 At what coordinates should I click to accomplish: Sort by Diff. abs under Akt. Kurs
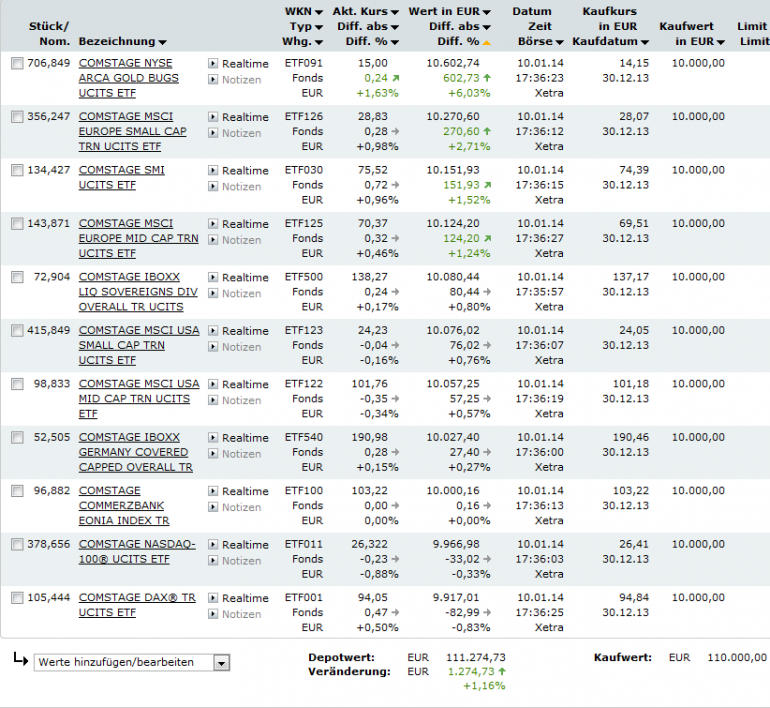(368, 27)
